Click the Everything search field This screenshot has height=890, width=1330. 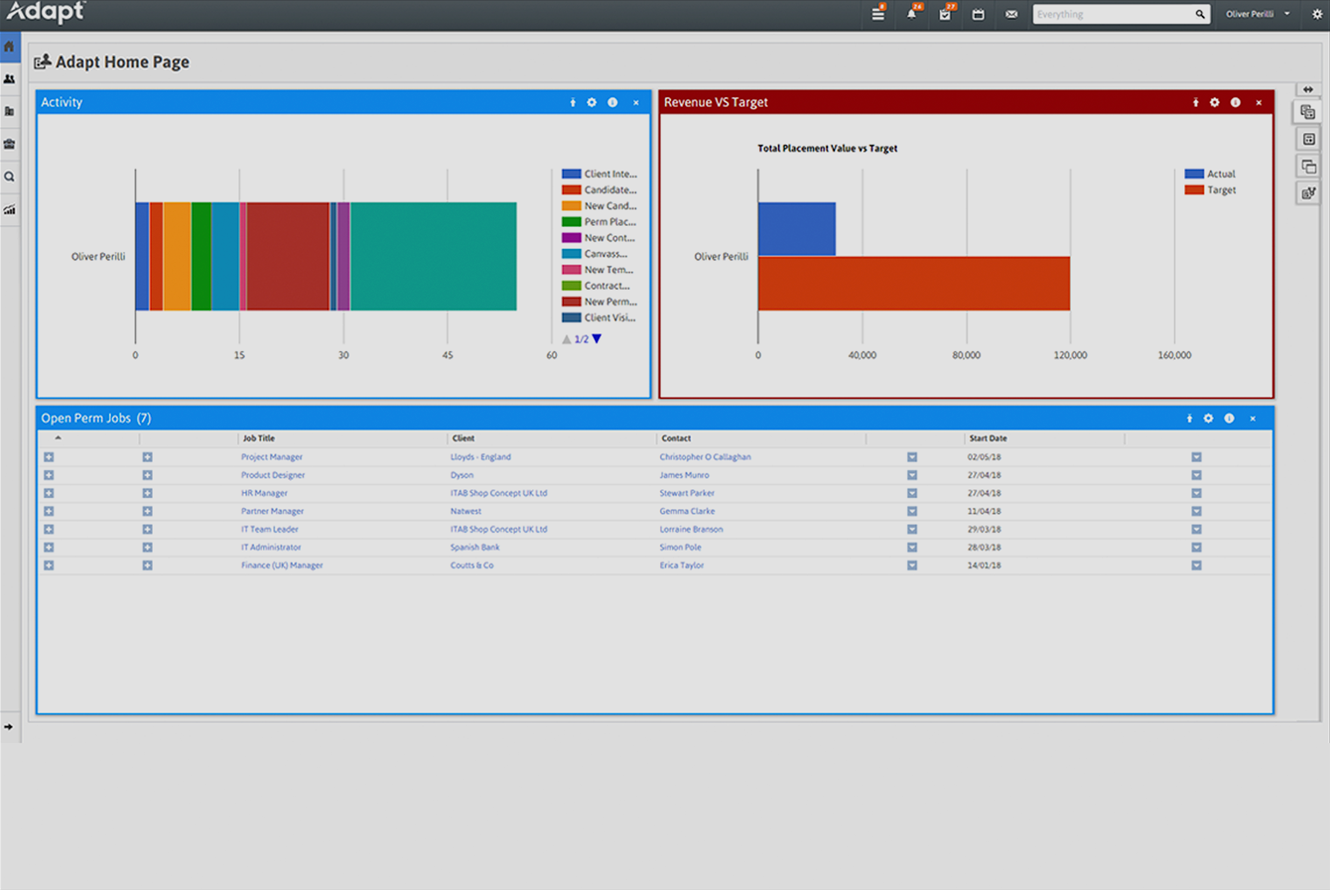pos(1112,15)
